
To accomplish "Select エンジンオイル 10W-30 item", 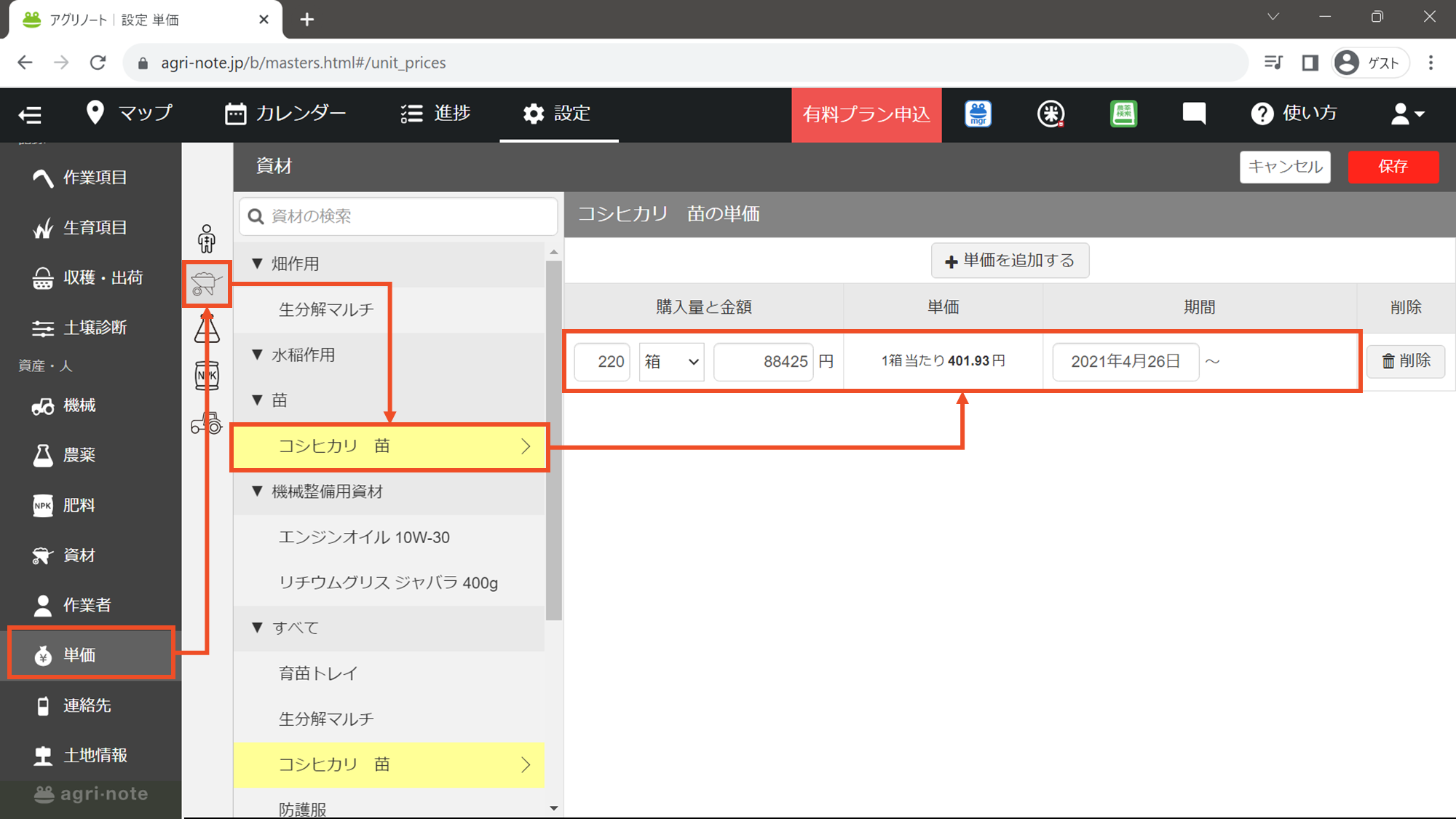I will point(389,537).
